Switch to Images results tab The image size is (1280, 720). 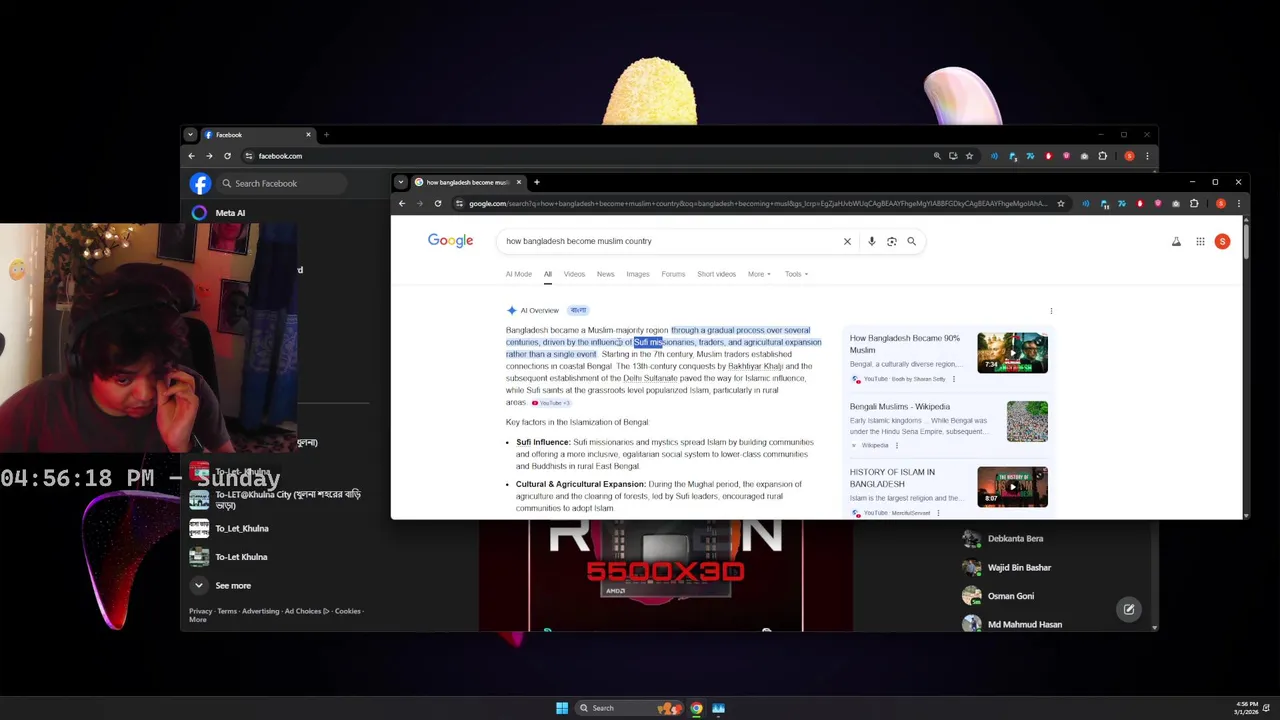click(x=638, y=274)
